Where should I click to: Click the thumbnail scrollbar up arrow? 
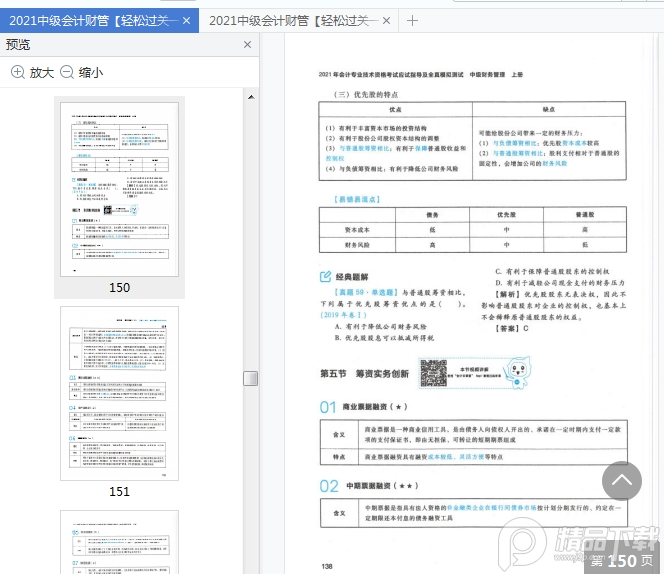coord(251,97)
